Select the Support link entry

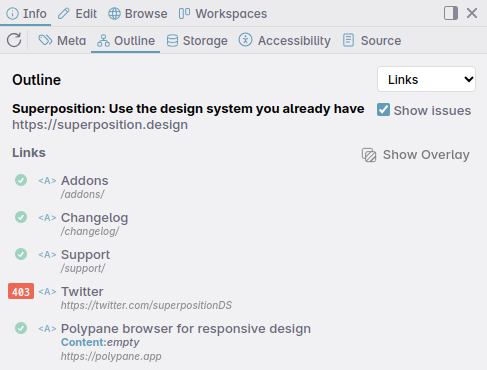coord(85,255)
